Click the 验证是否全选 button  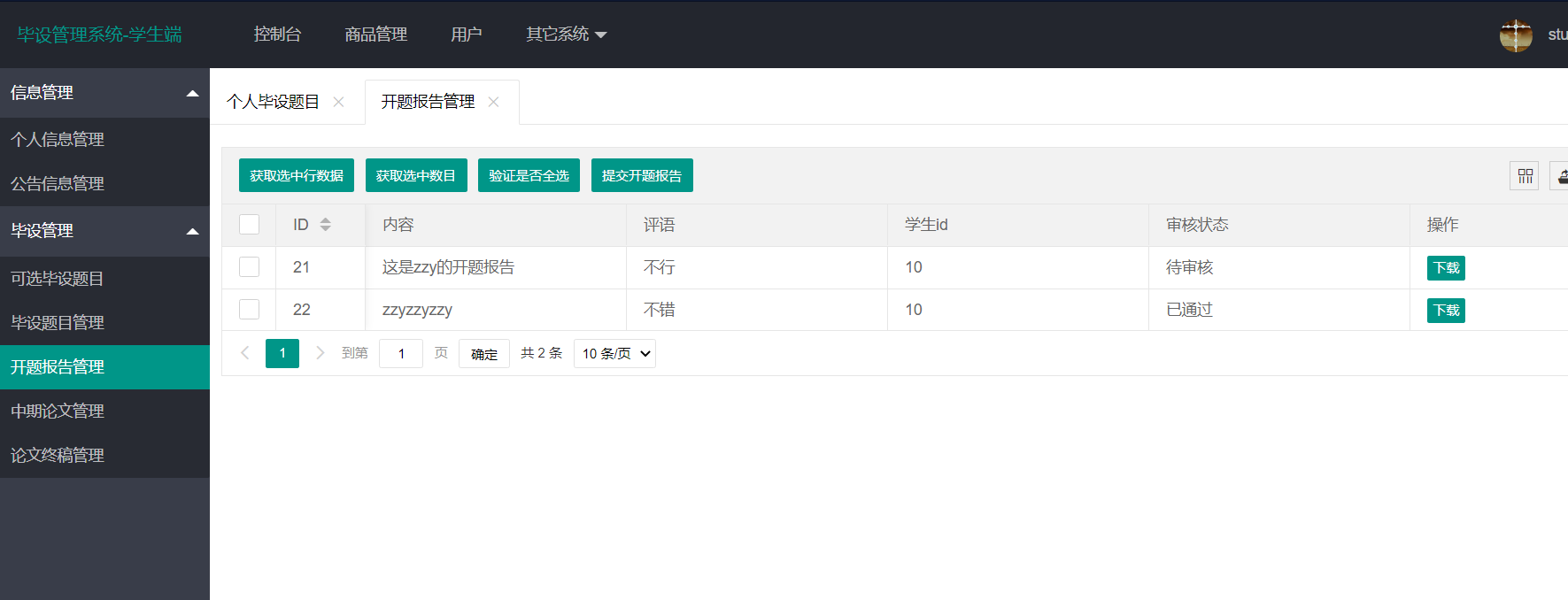click(x=529, y=175)
